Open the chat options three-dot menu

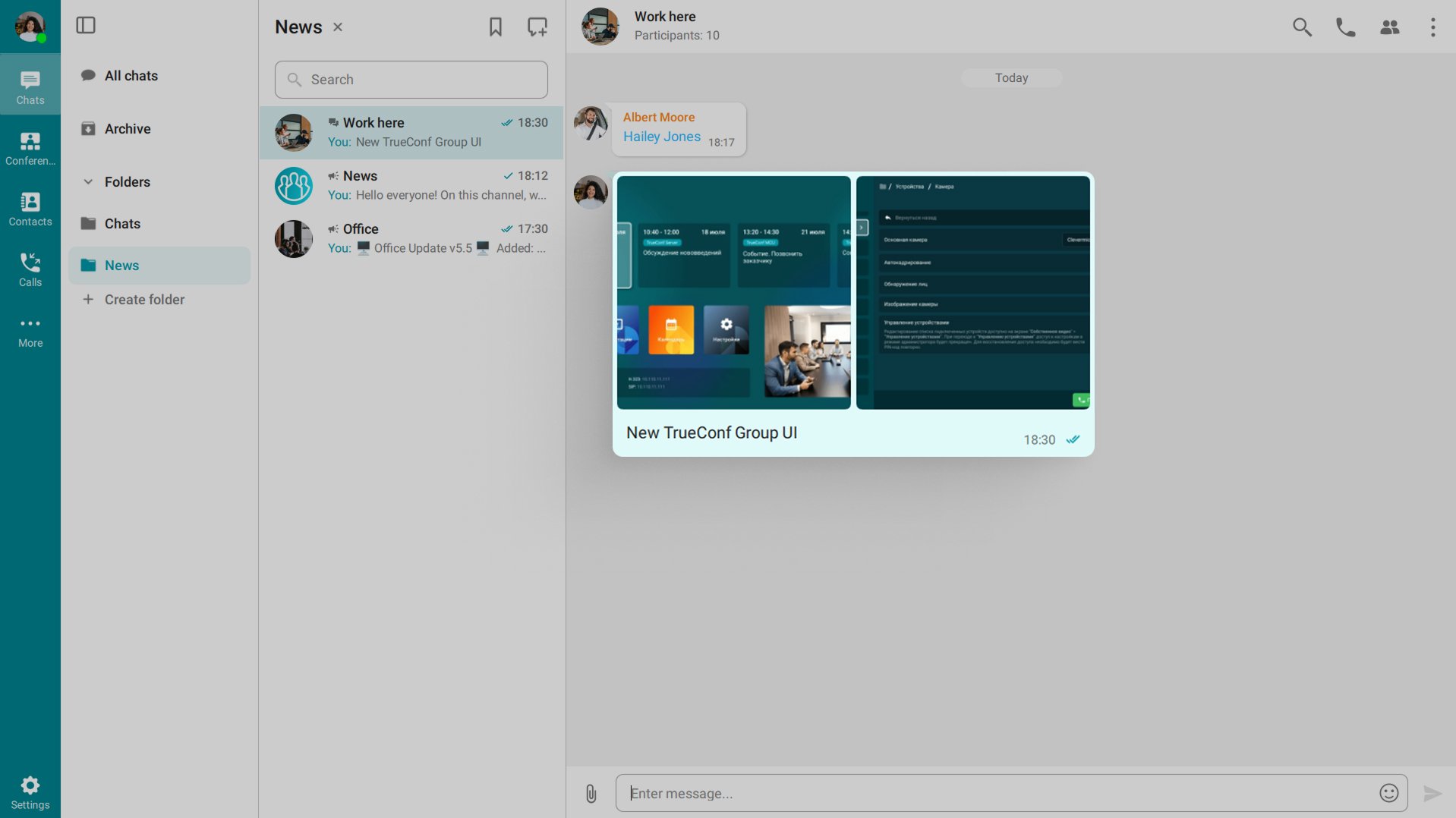click(x=1433, y=27)
